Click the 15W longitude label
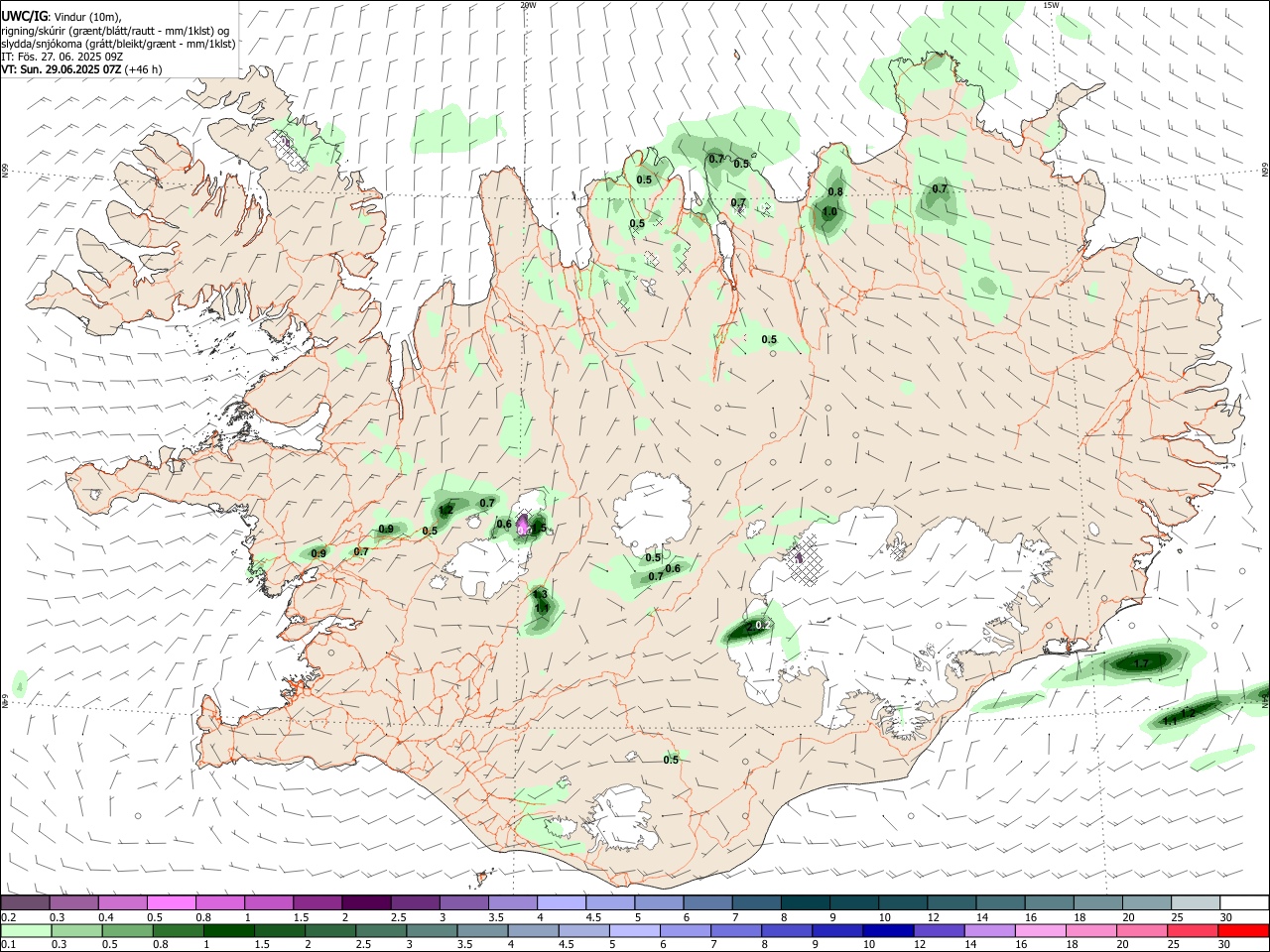This screenshot has width=1270, height=952. tap(1051, 5)
